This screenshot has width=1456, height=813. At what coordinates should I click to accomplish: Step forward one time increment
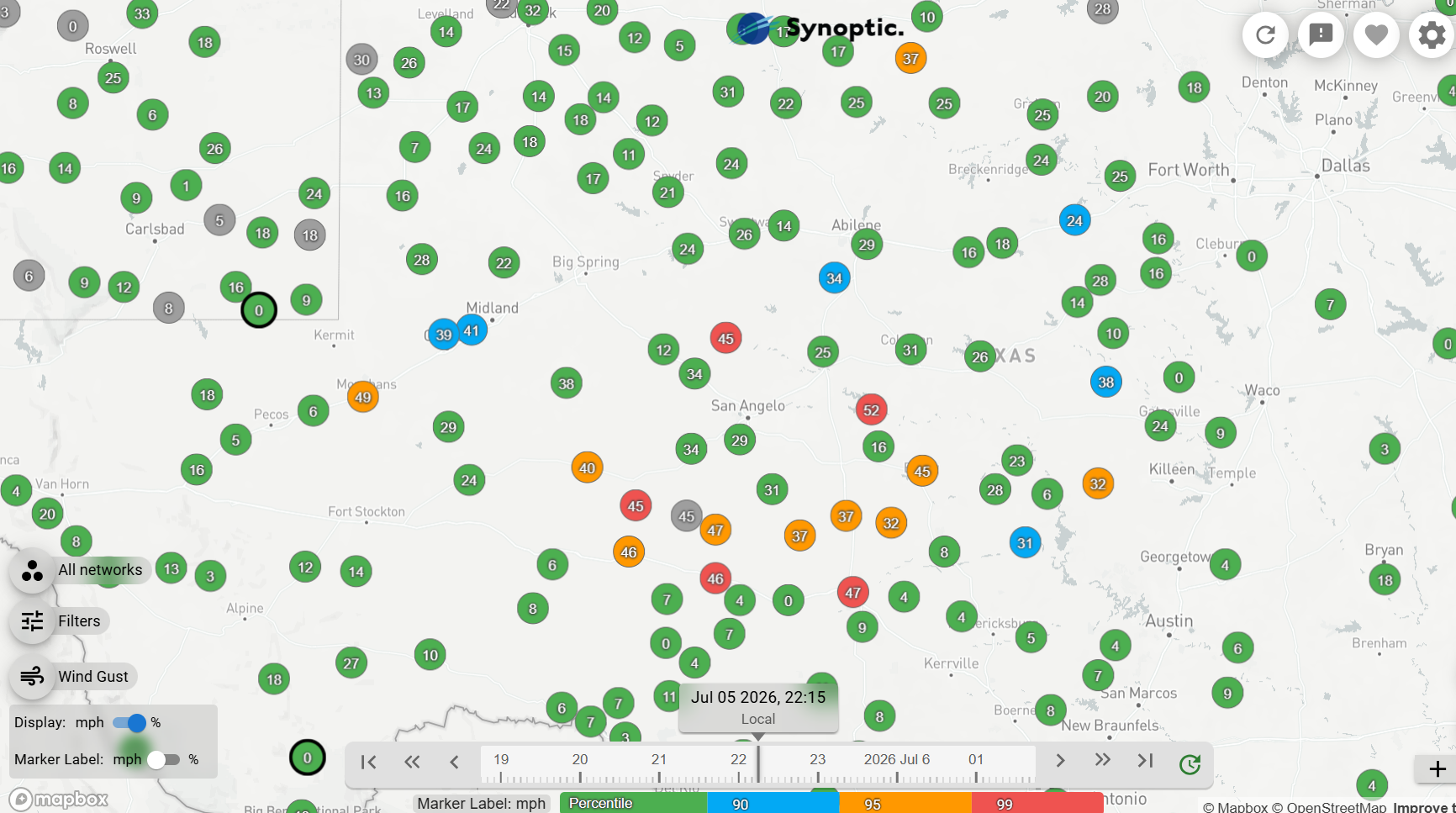point(1060,761)
